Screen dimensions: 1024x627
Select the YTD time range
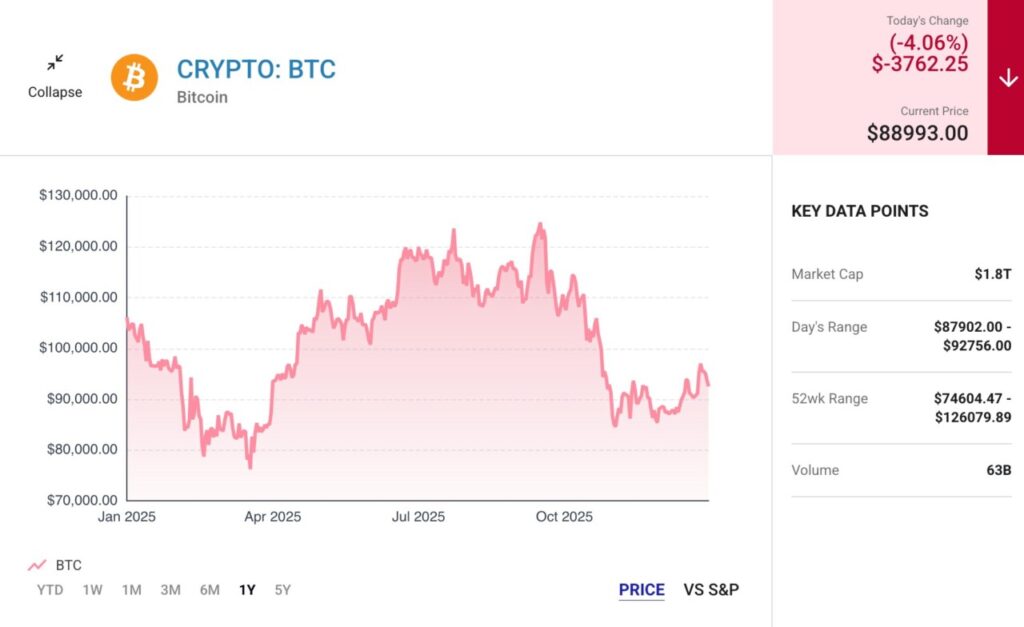50,590
